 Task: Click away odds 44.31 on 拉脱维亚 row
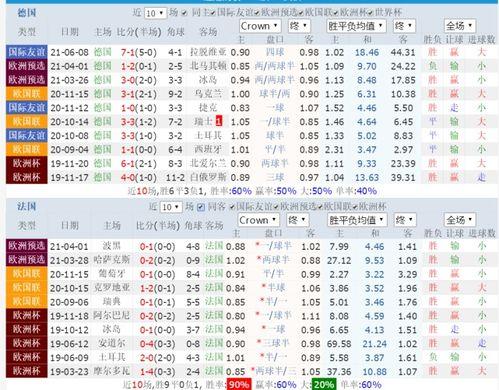tap(403, 52)
